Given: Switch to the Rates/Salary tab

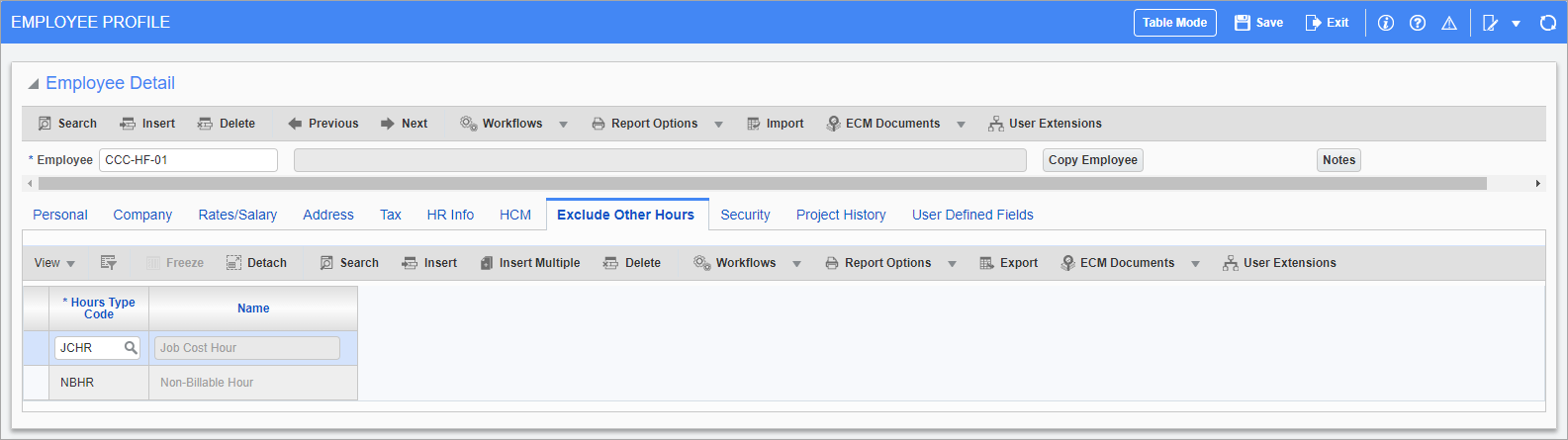Looking at the screenshot, I should pos(237,215).
